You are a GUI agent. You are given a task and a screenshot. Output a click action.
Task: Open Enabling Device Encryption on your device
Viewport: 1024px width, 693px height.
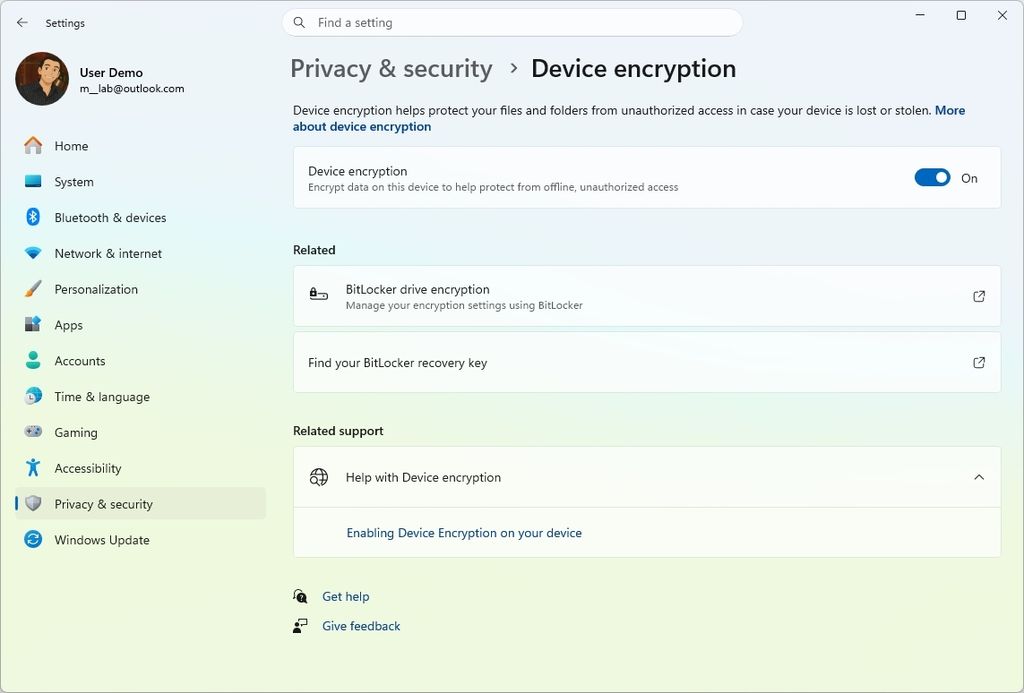tap(464, 532)
